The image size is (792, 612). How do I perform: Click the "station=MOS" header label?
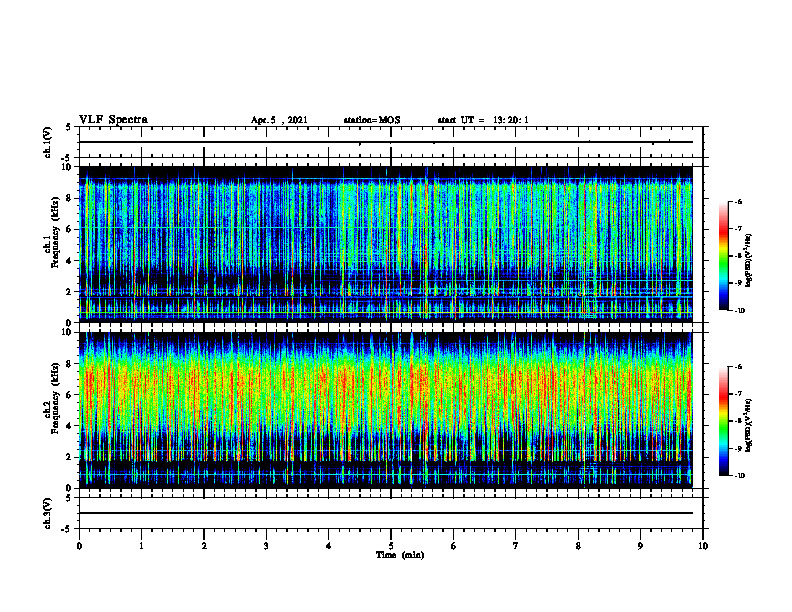(372, 120)
